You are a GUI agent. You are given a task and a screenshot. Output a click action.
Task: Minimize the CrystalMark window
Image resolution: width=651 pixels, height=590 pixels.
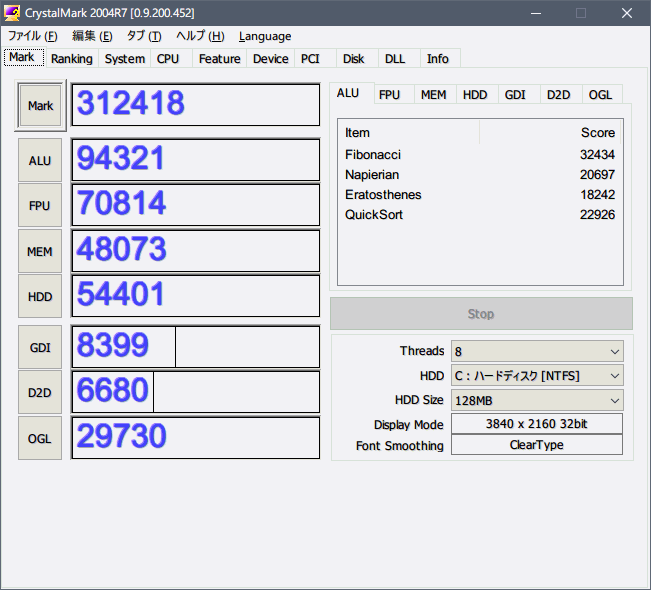pos(536,13)
